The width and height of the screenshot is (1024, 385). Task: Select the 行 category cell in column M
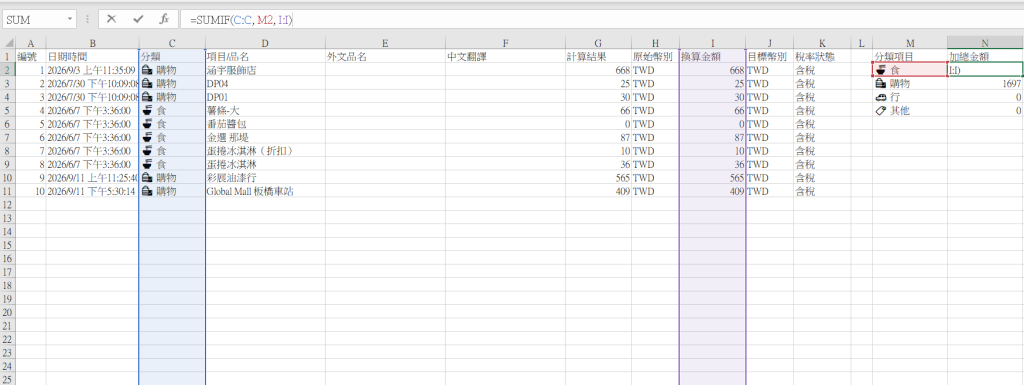click(x=910, y=97)
